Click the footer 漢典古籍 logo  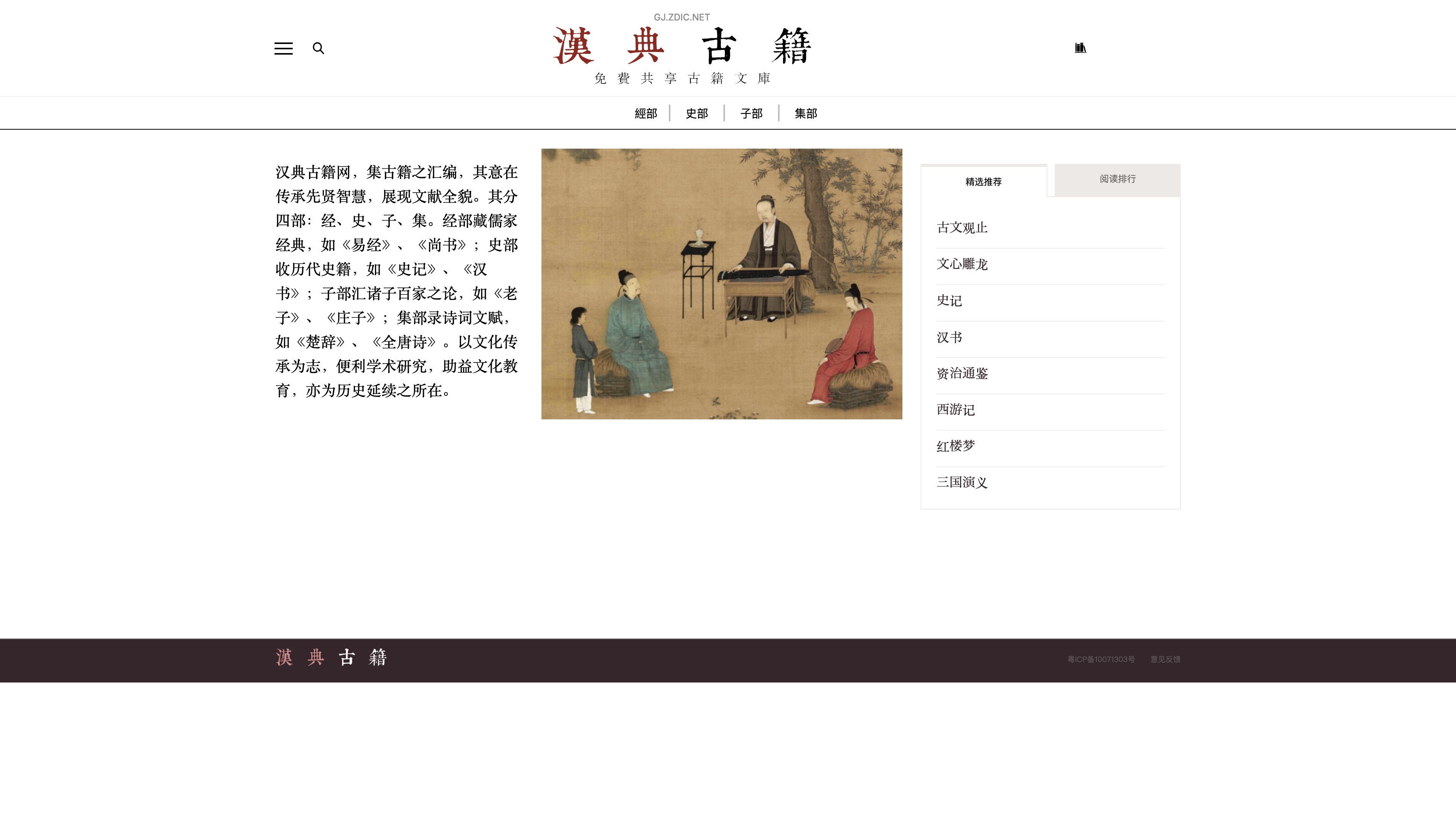click(331, 657)
